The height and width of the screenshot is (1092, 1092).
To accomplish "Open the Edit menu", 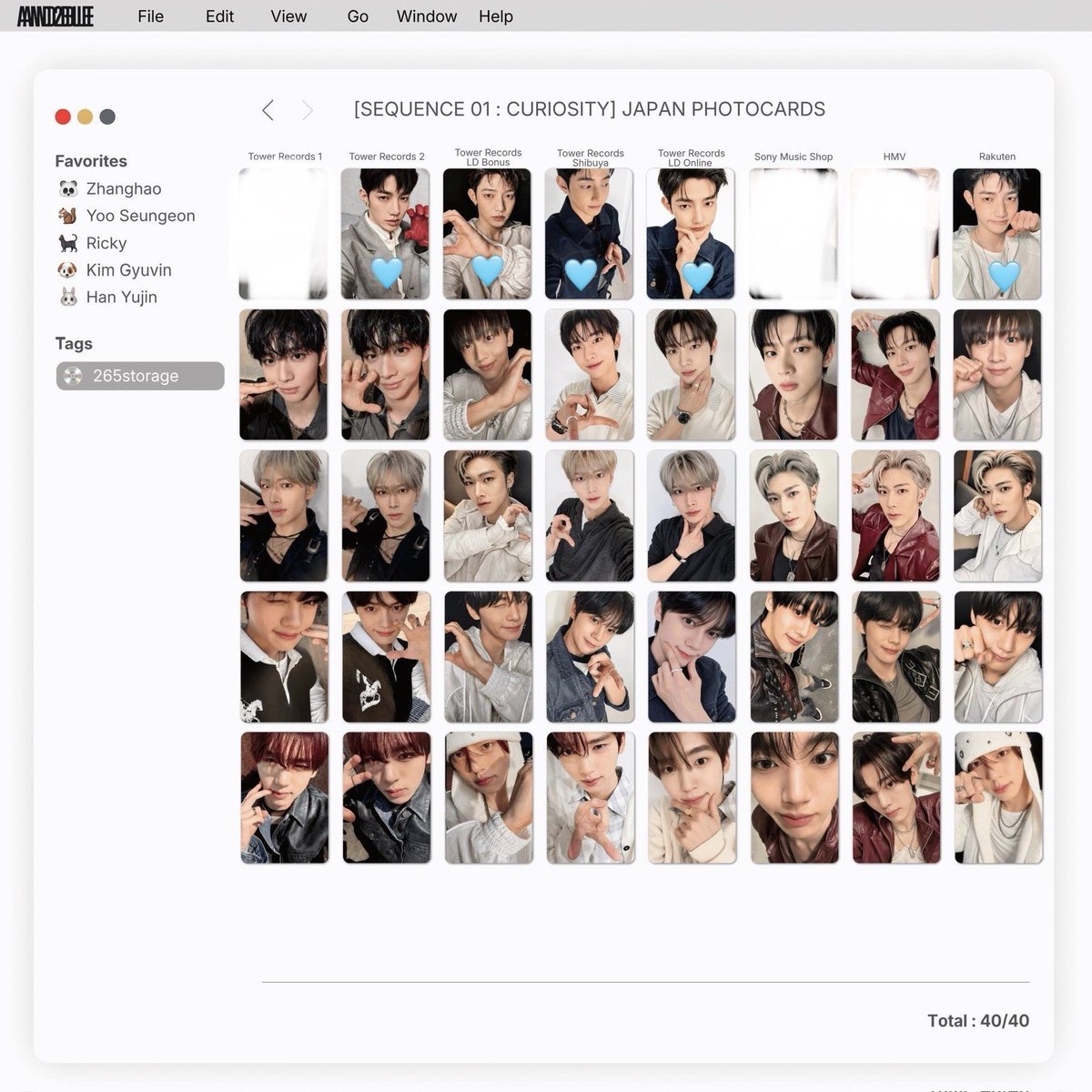I will [x=219, y=16].
